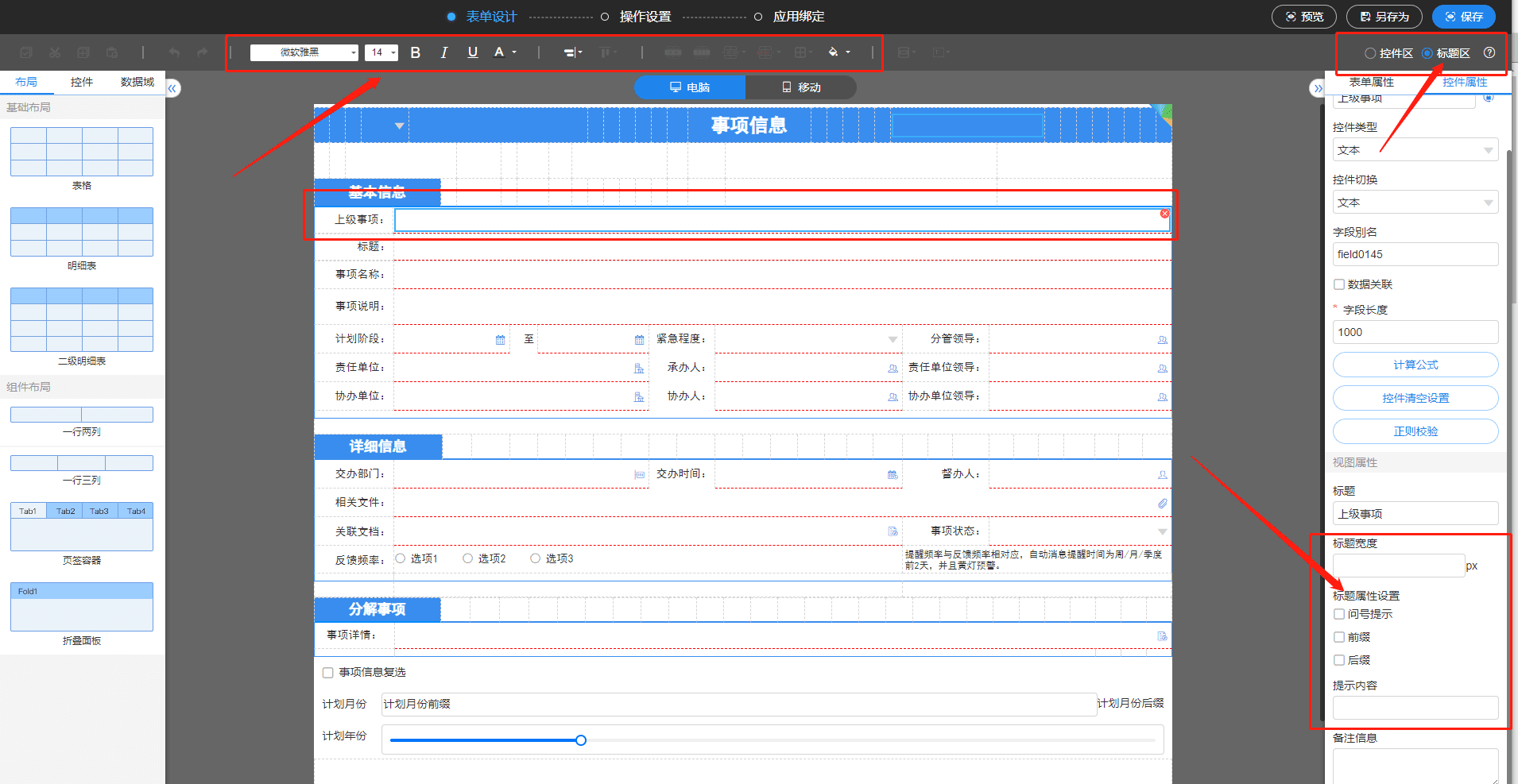
Task: Switch to the 数据域 tab
Action: click(x=137, y=82)
